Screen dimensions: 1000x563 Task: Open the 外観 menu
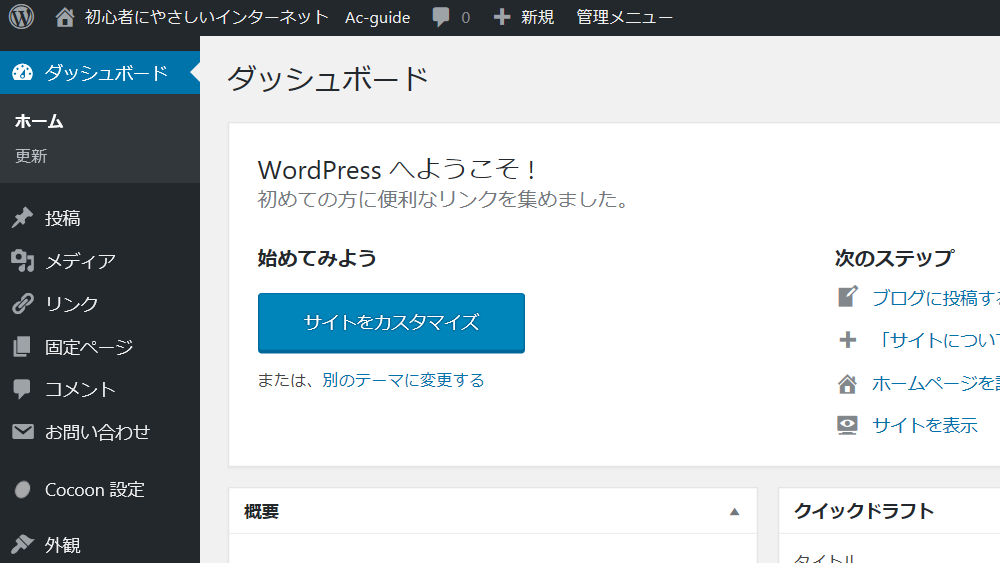(x=62, y=545)
